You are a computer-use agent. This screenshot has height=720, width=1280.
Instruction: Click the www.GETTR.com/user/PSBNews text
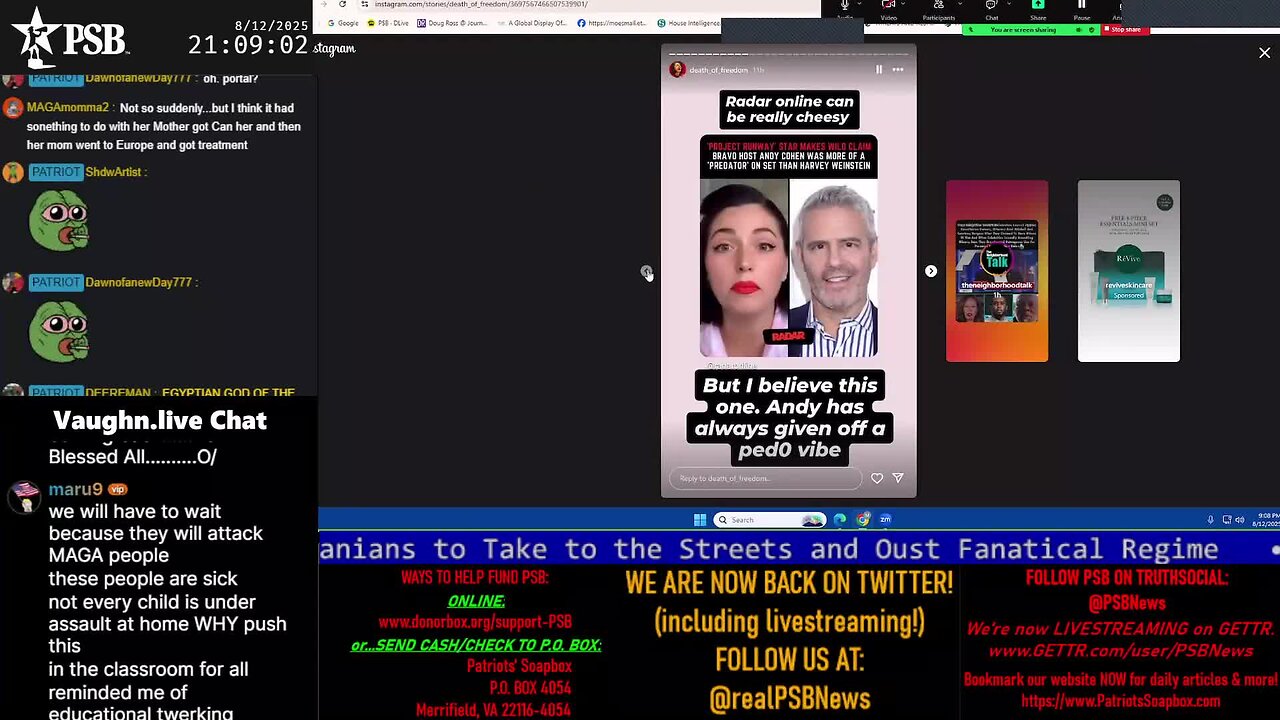(1120, 651)
